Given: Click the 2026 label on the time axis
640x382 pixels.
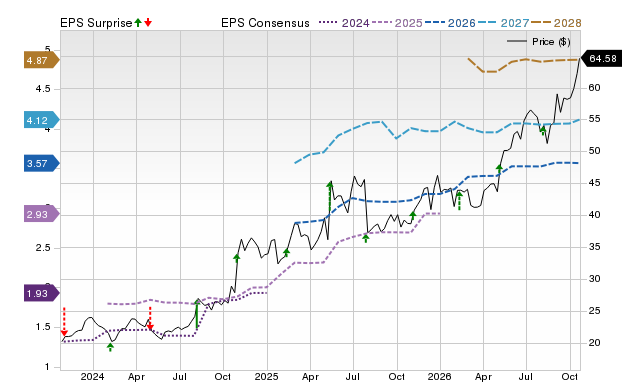Looking at the screenshot, I should 440,376.
